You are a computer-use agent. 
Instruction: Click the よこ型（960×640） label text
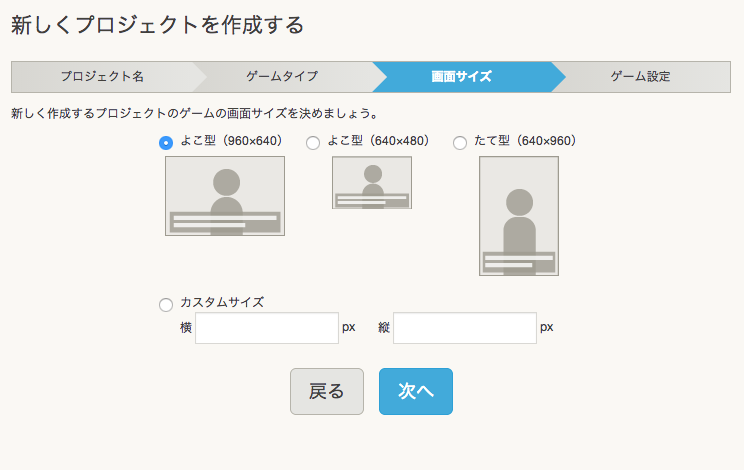coord(231,142)
